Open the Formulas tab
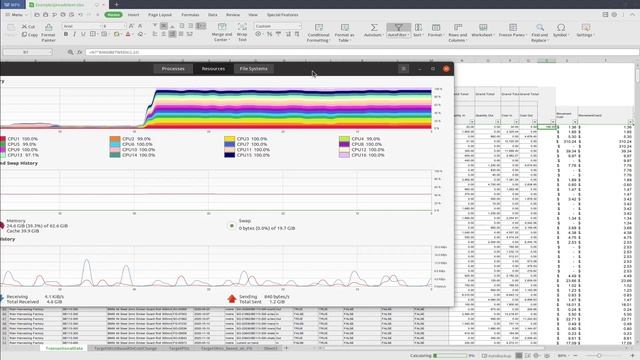 click(x=190, y=15)
